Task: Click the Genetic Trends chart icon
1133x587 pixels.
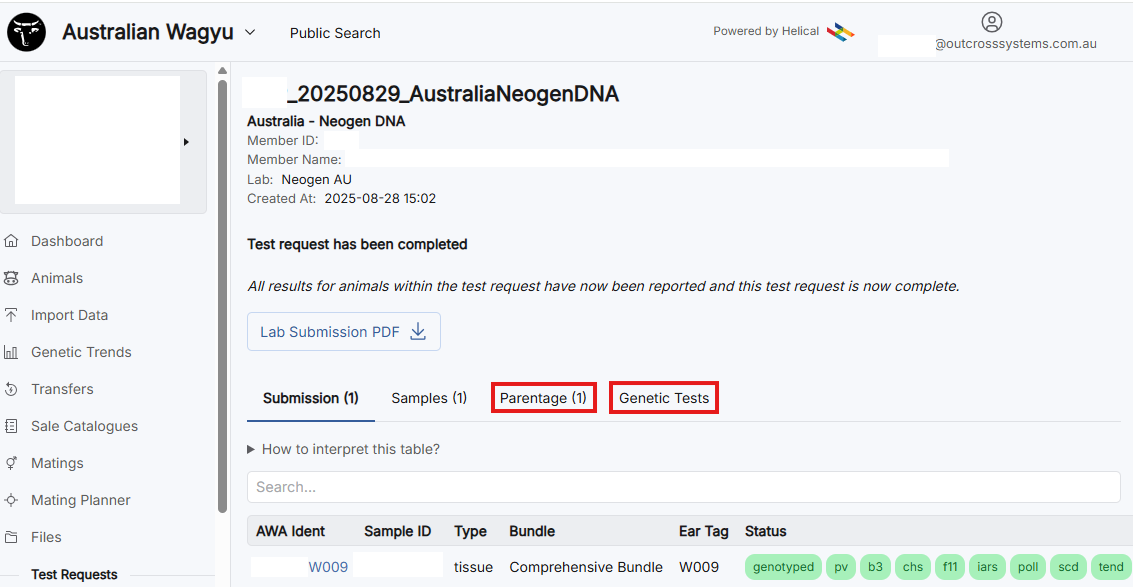Action: (12, 352)
